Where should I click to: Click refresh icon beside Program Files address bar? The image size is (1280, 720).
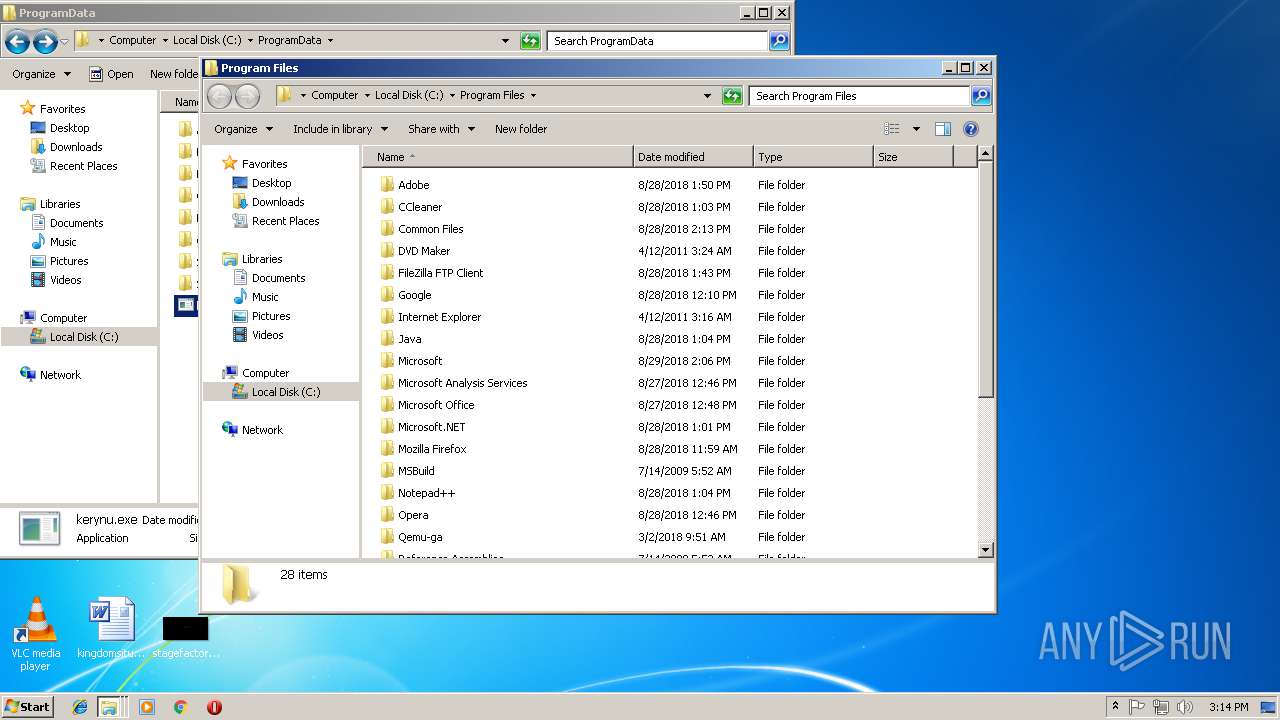point(732,96)
